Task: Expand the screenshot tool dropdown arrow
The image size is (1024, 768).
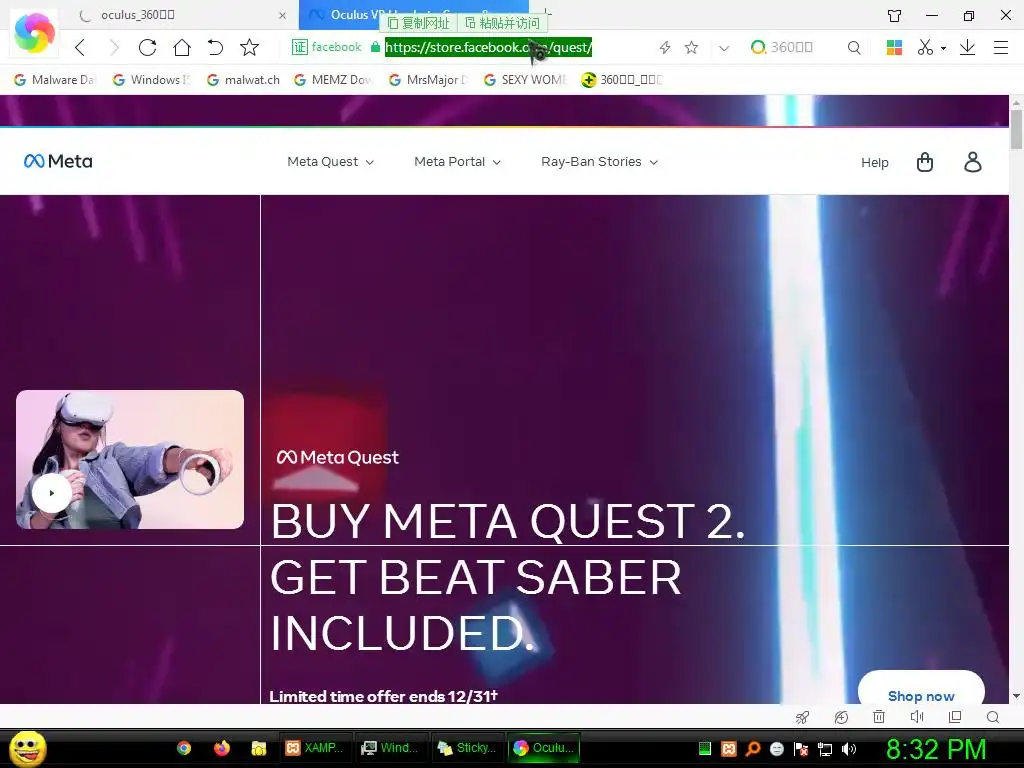Action: [x=943, y=48]
